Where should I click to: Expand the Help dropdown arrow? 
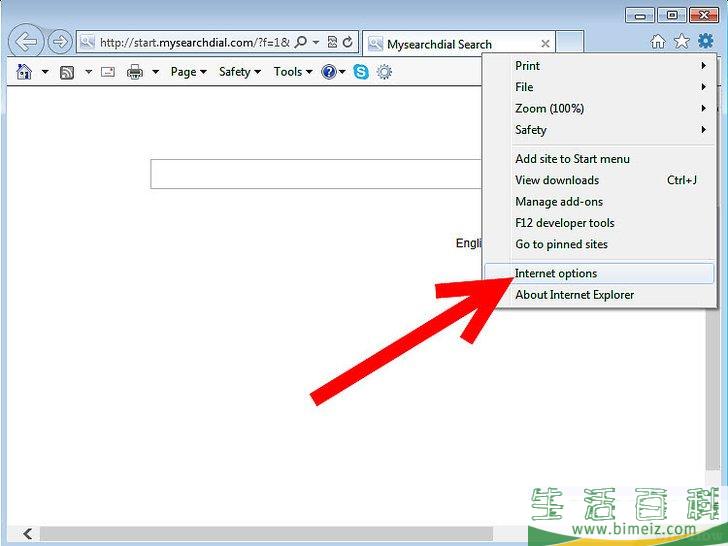(343, 72)
